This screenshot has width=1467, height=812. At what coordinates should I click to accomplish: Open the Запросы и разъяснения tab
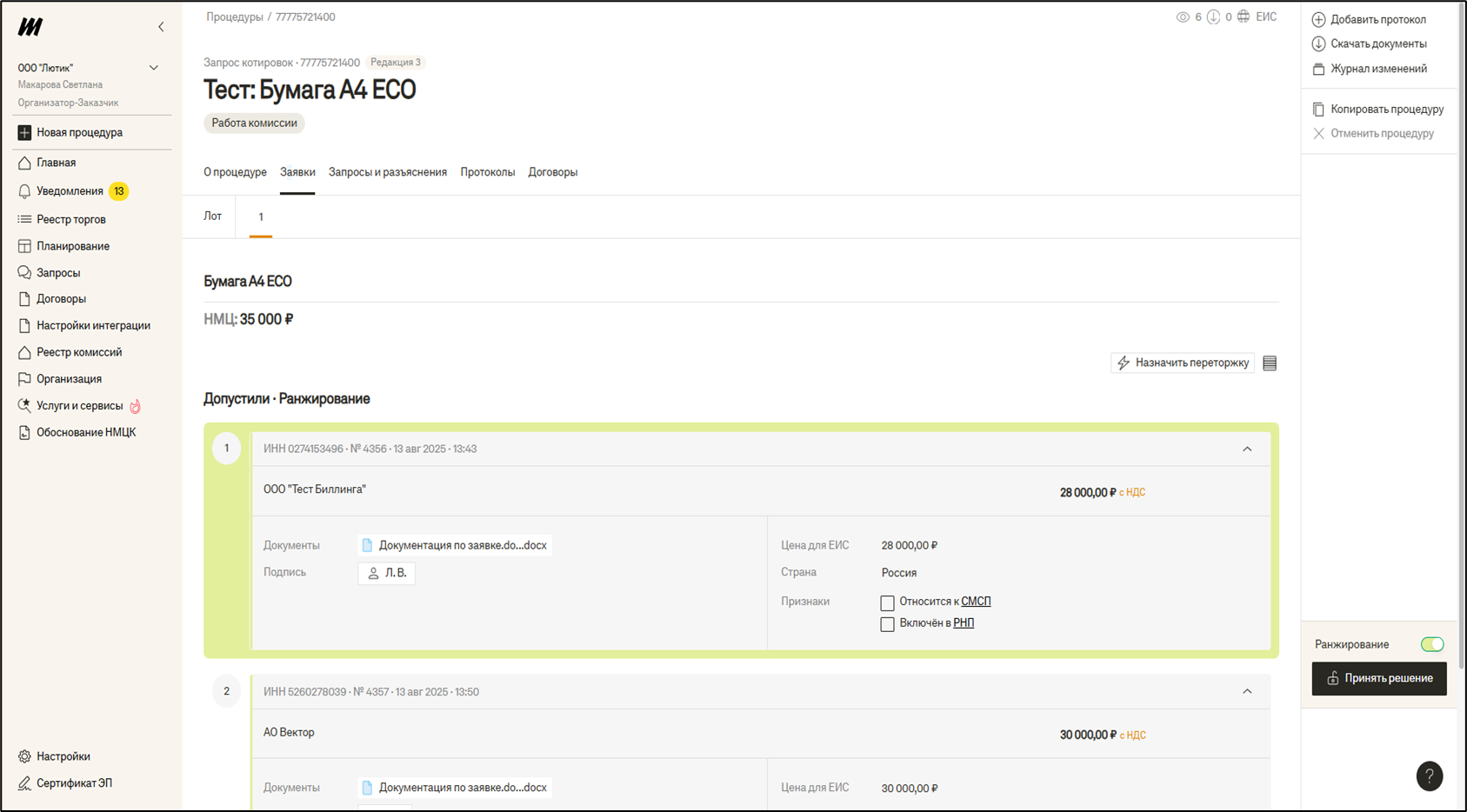coord(387,172)
